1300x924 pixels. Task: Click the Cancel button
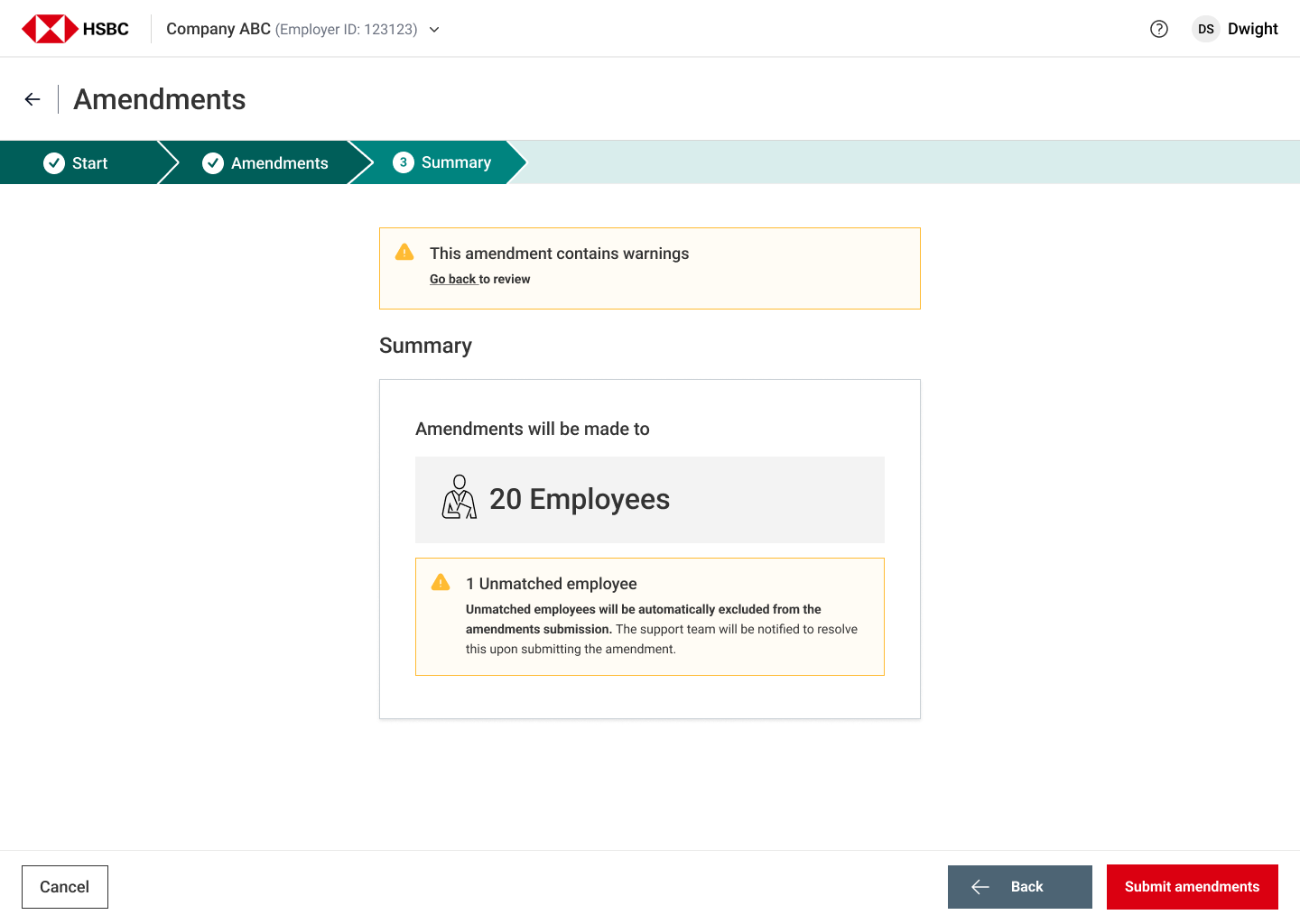[65, 887]
